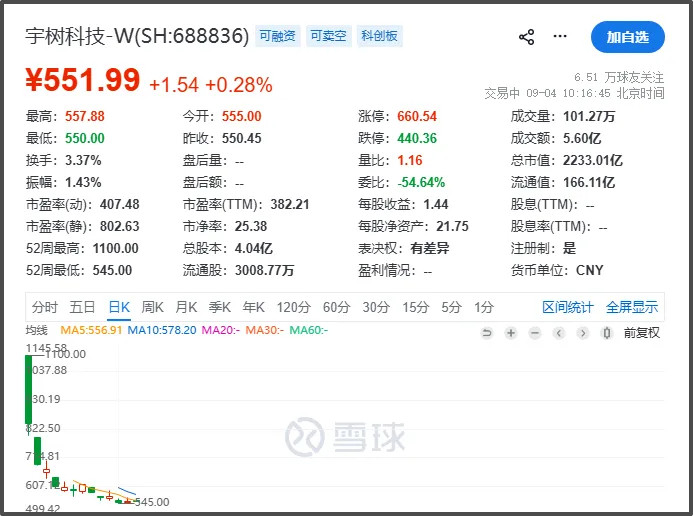Zoom out chart with minus icon
Viewport: 693px width, 516px height.
535,333
